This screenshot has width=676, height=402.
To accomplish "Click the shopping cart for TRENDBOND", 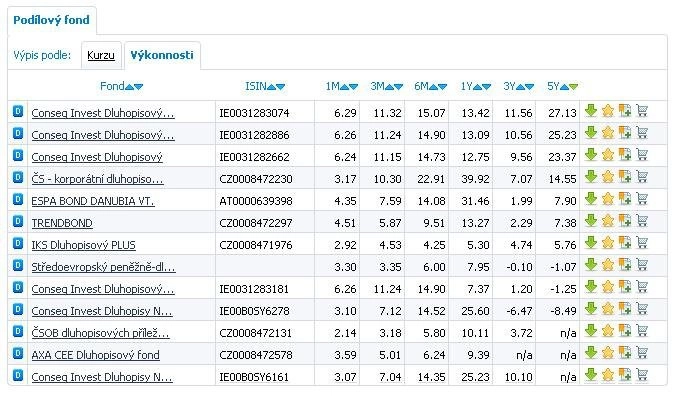I will pyautogui.click(x=642, y=221).
